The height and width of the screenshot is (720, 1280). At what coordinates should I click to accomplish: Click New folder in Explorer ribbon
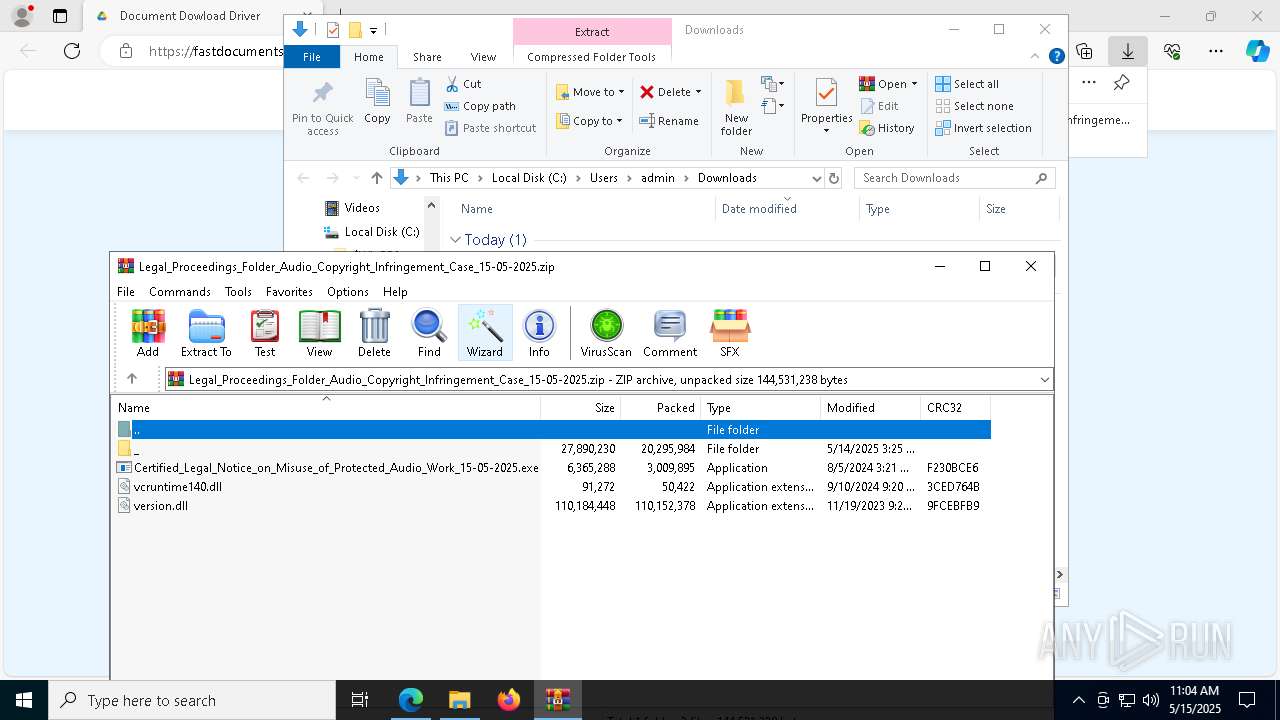point(736,108)
